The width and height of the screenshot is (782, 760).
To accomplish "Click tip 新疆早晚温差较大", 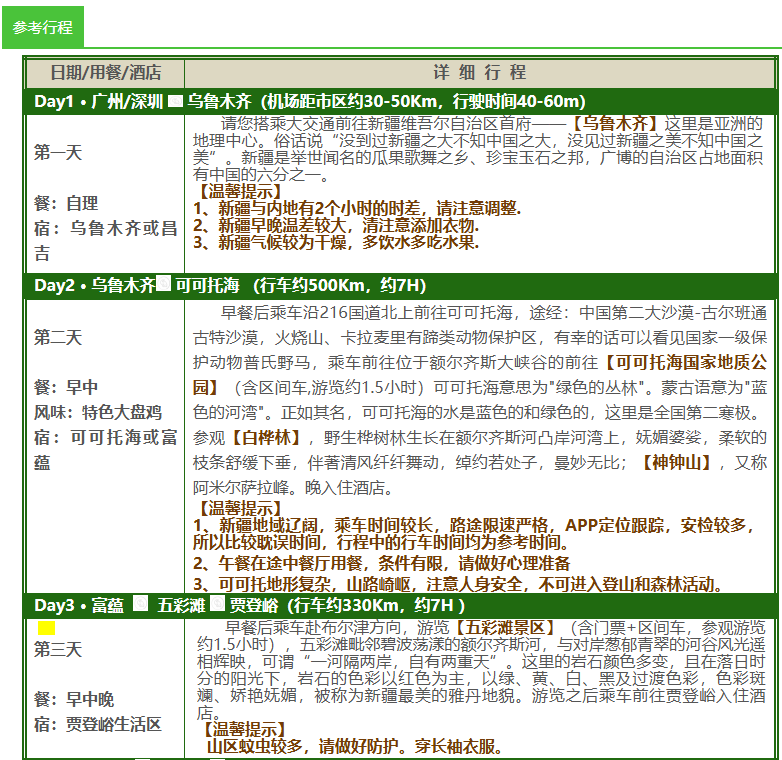I will pyautogui.click(x=336, y=225).
